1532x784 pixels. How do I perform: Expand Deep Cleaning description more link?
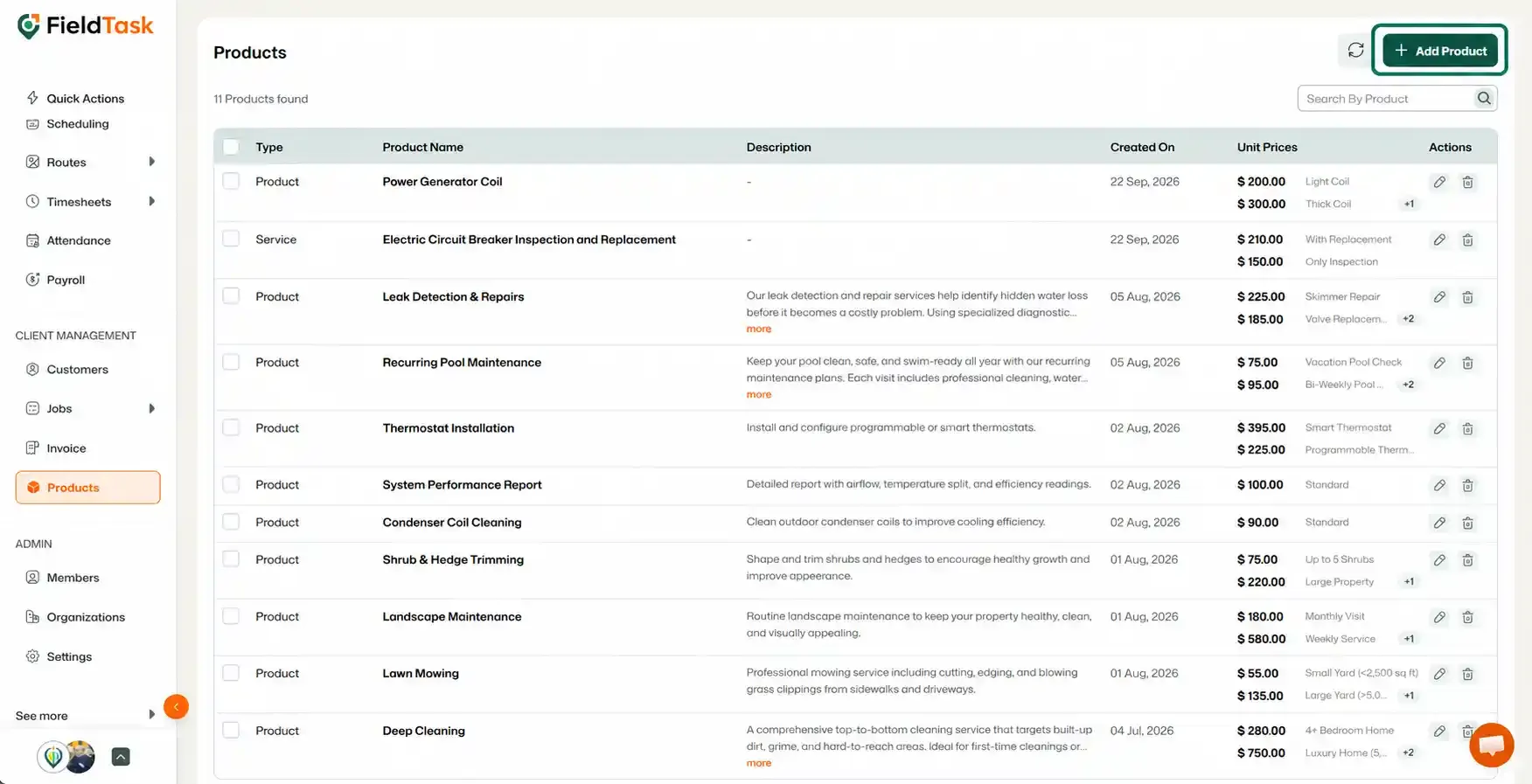click(758, 764)
